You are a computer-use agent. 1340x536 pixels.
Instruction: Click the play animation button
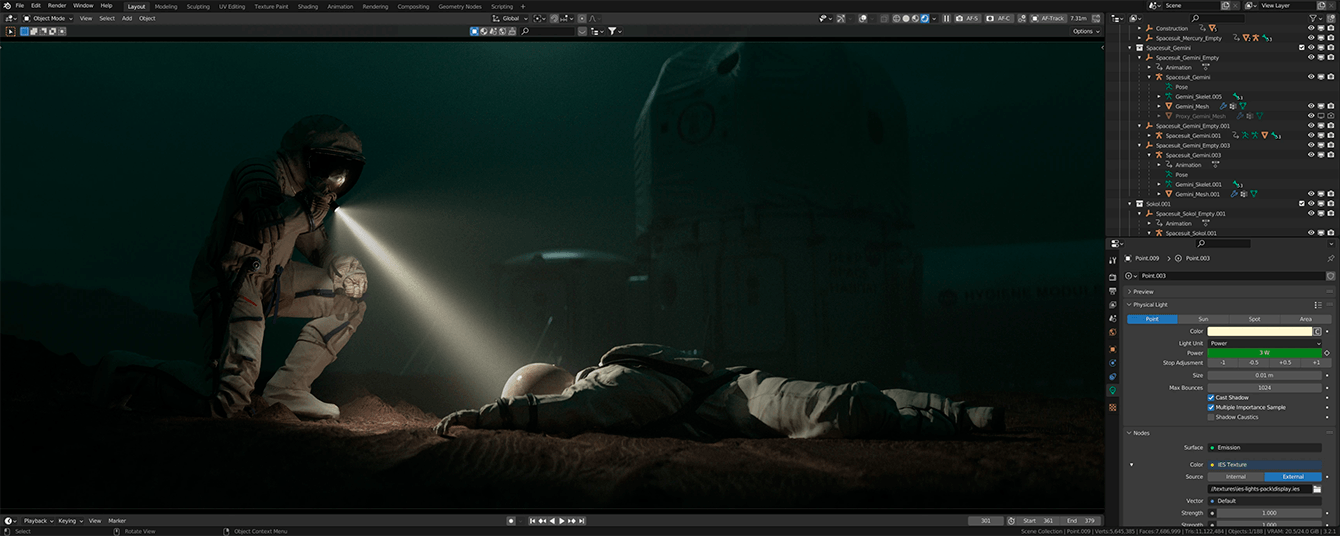pos(562,521)
